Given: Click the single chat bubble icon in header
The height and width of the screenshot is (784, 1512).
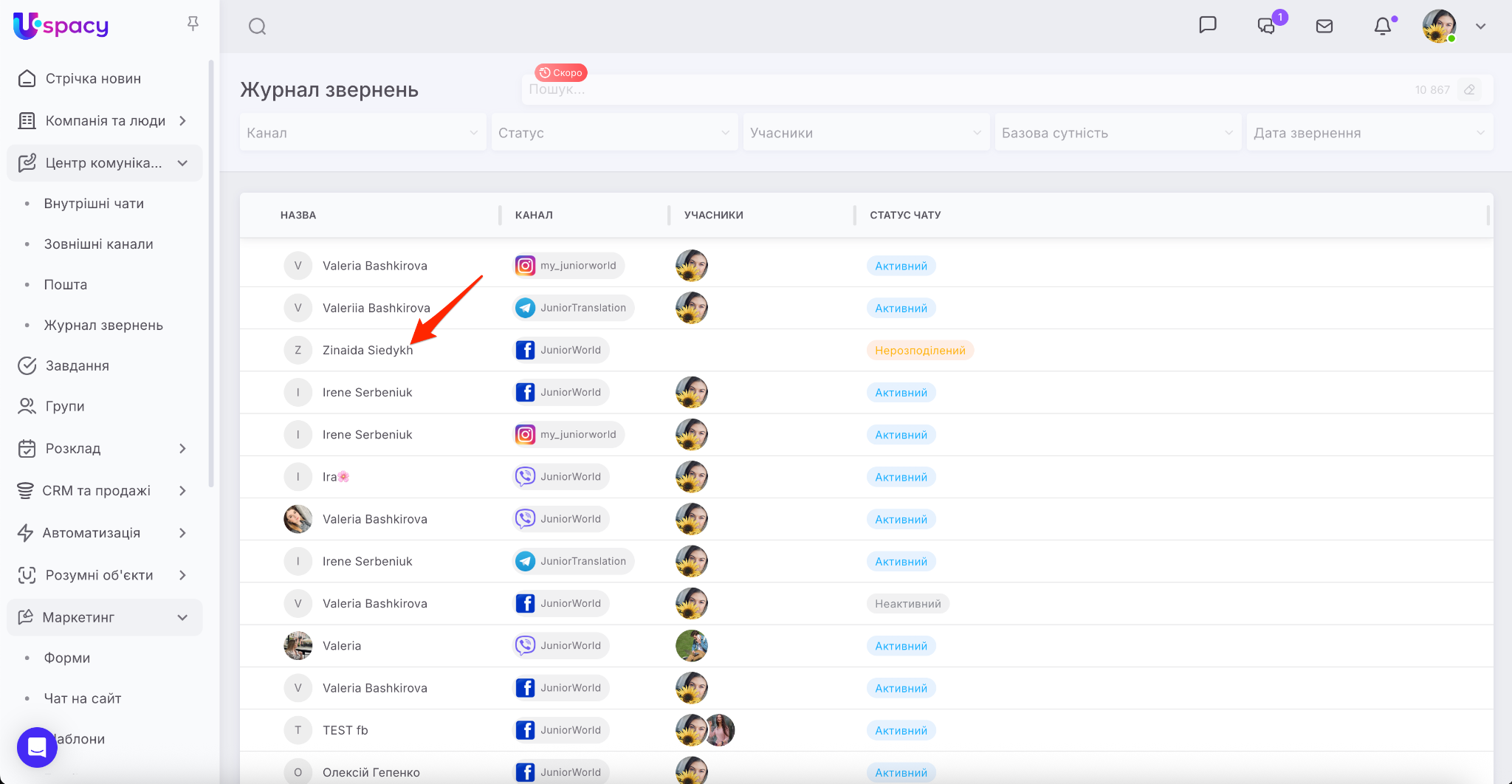Looking at the screenshot, I should tap(1208, 25).
